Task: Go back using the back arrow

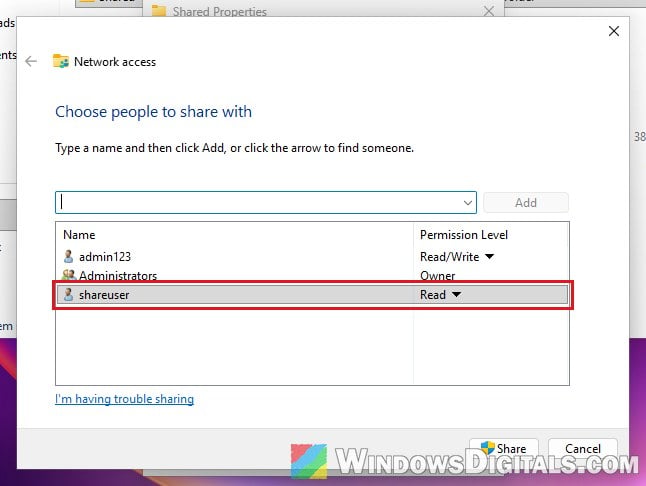Action: [x=31, y=62]
